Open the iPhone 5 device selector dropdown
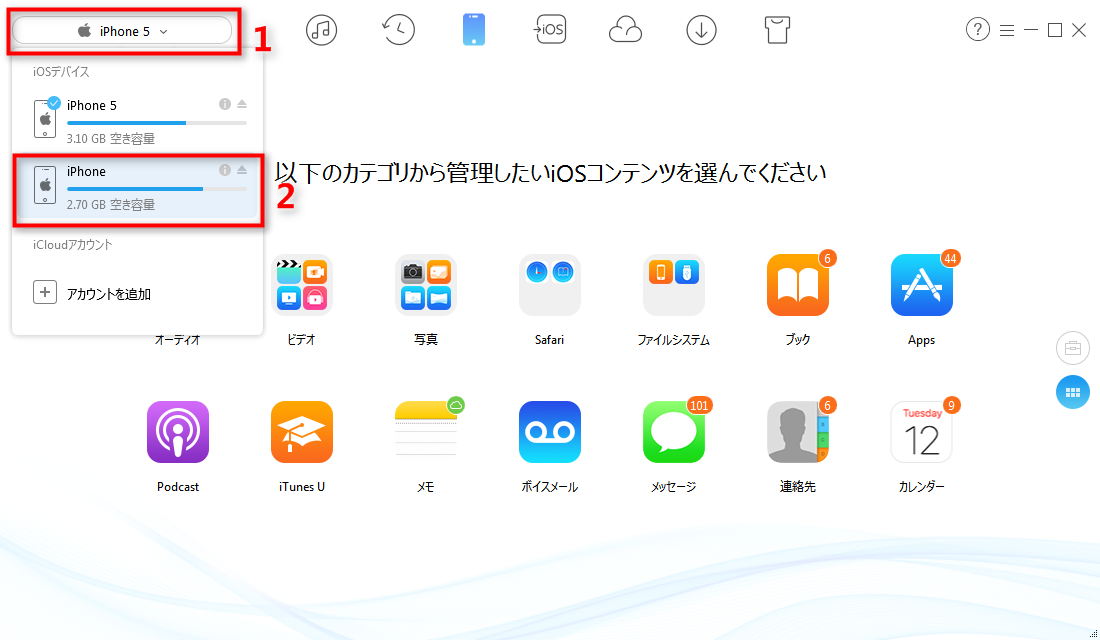The height and width of the screenshot is (640, 1100). pyautogui.click(x=122, y=31)
